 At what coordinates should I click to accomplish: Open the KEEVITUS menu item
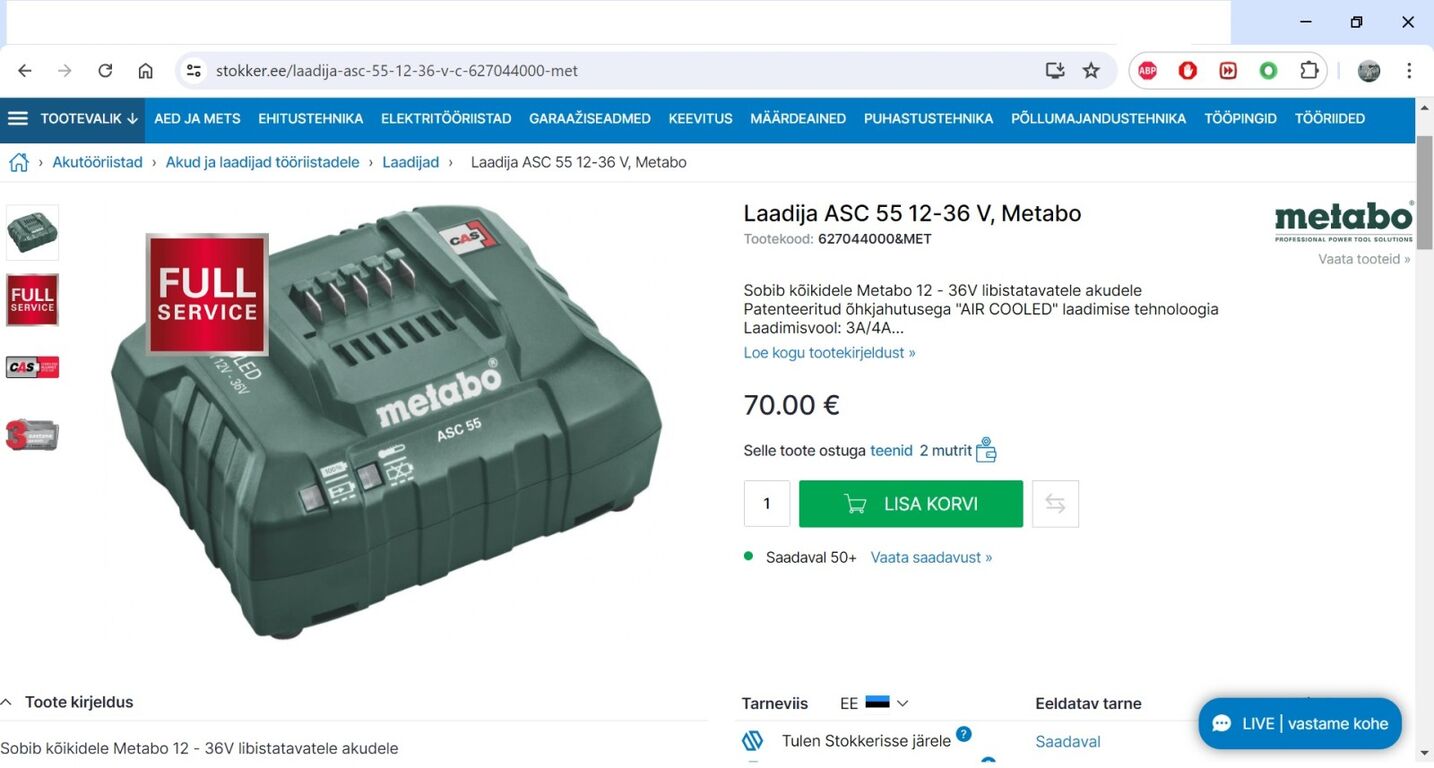click(x=700, y=118)
